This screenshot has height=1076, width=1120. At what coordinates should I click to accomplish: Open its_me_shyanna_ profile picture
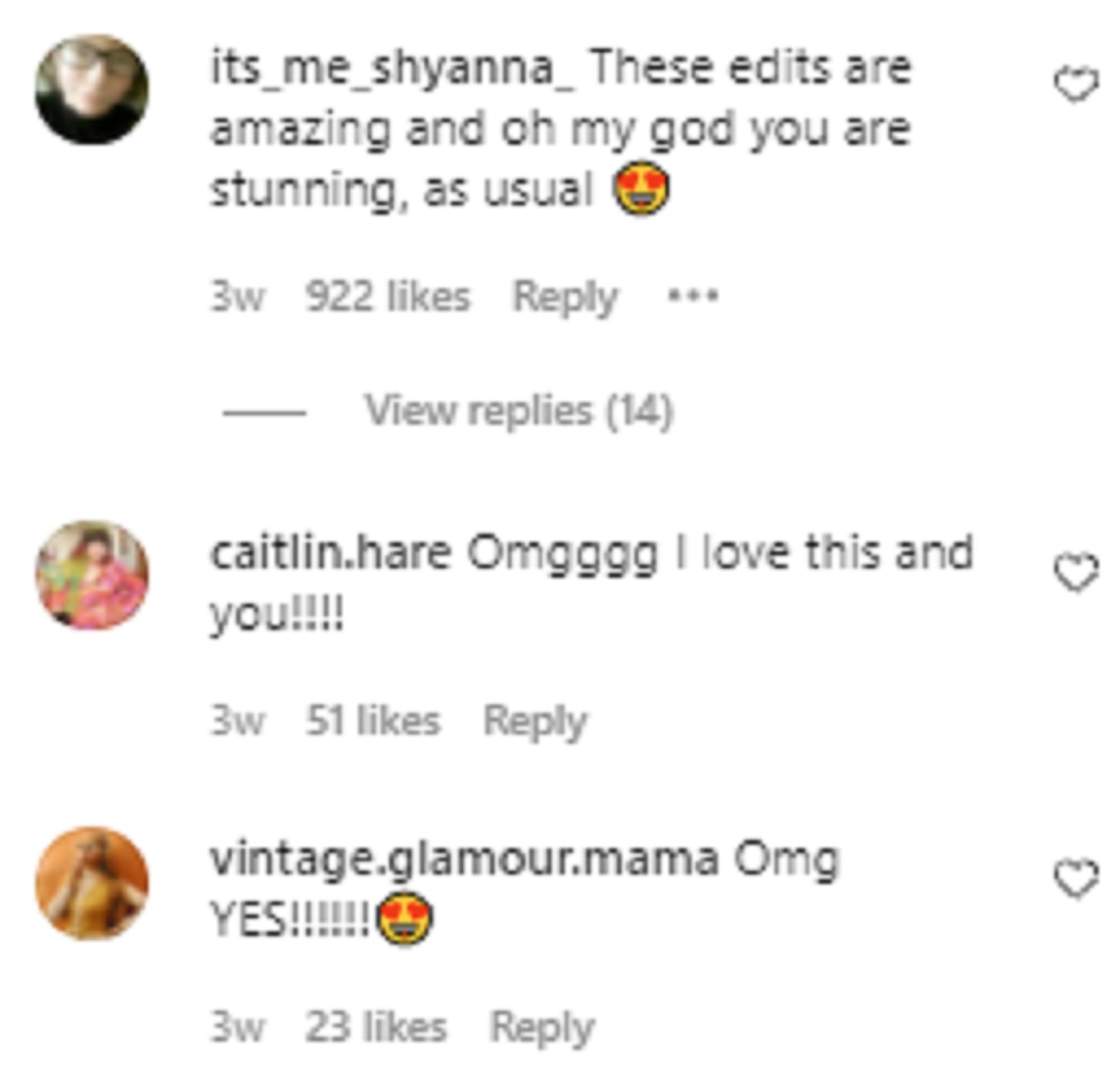coord(91,90)
